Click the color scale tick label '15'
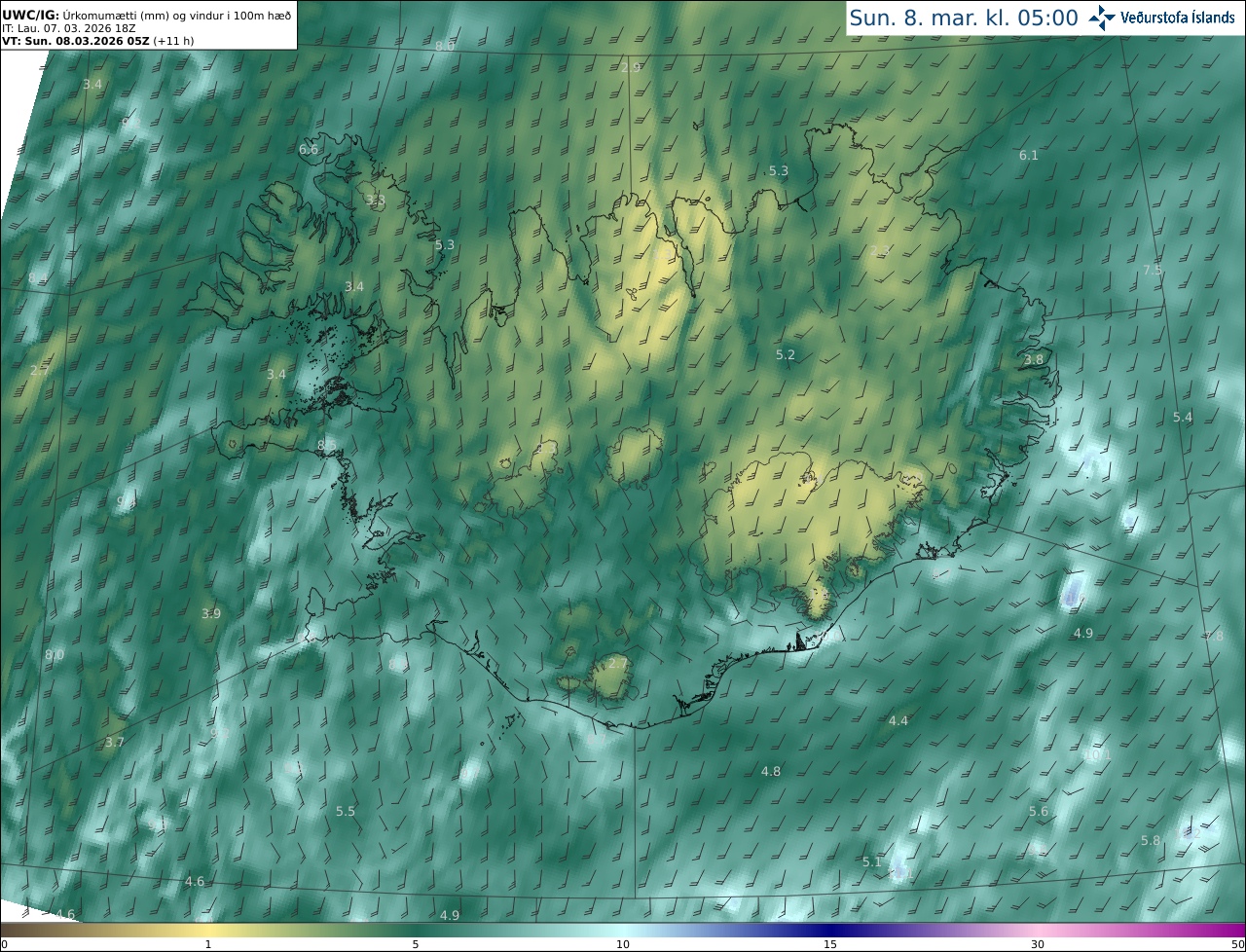The width and height of the screenshot is (1246, 952). click(830, 944)
